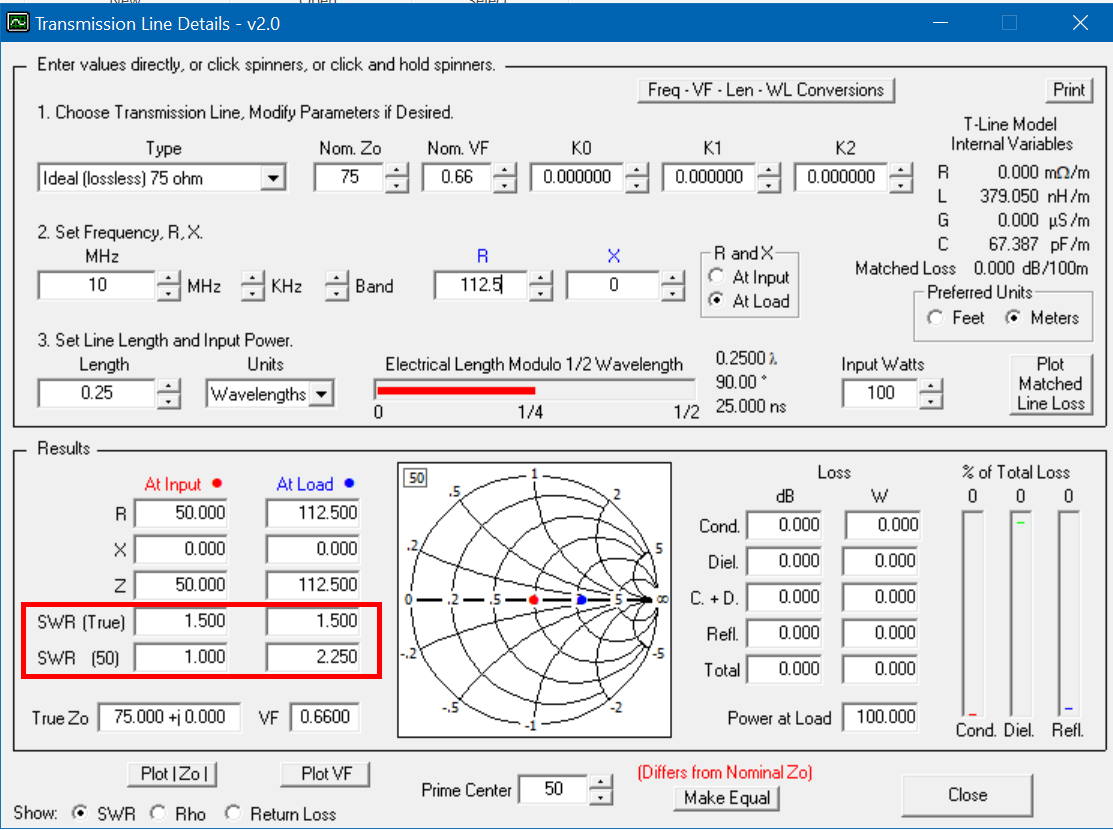The width and height of the screenshot is (1113, 830).
Task: Decrease the Nom. VF spinner value
Action: click(x=505, y=186)
